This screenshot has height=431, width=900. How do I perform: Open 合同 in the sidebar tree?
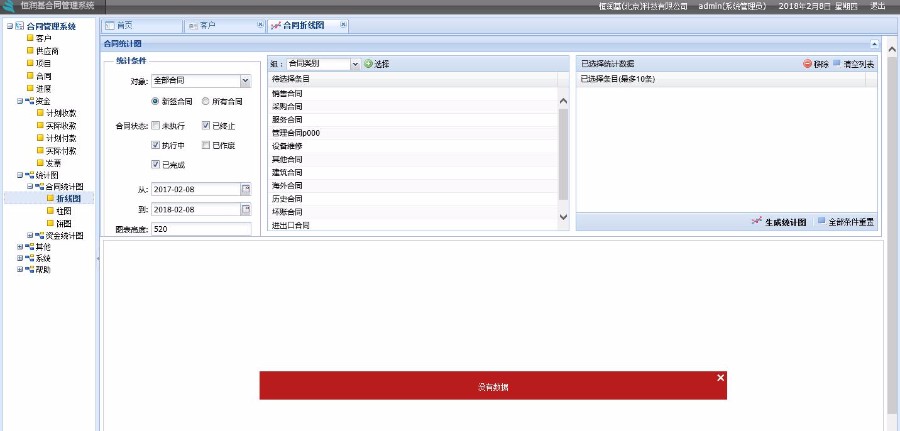coord(44,76)
